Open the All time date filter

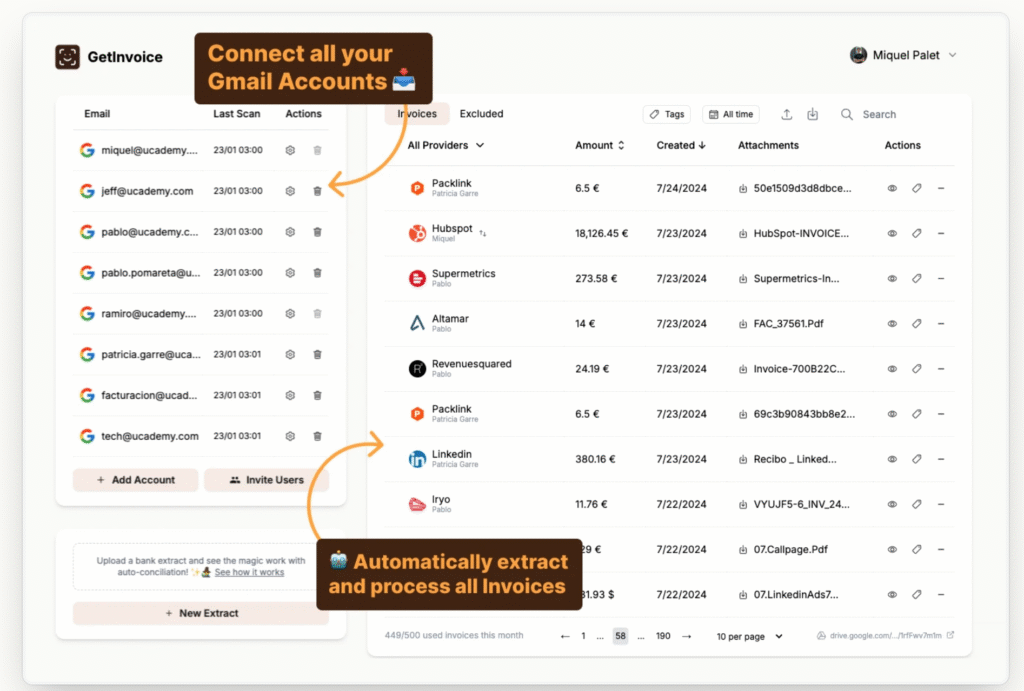coord(731,114)
